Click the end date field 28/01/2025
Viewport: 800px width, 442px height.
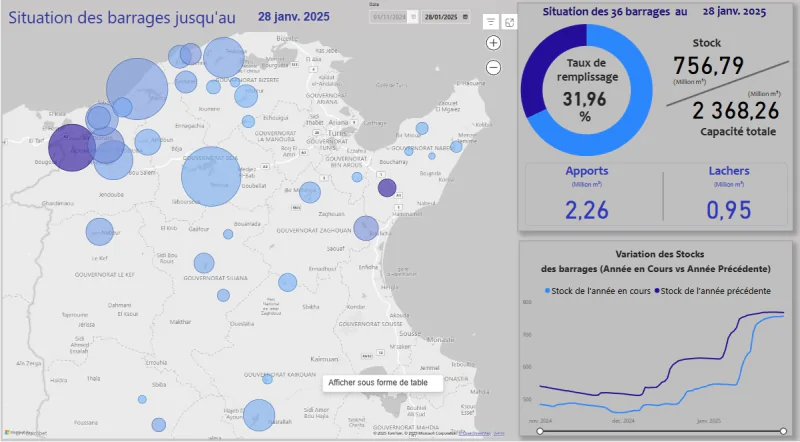coord(441,17)
